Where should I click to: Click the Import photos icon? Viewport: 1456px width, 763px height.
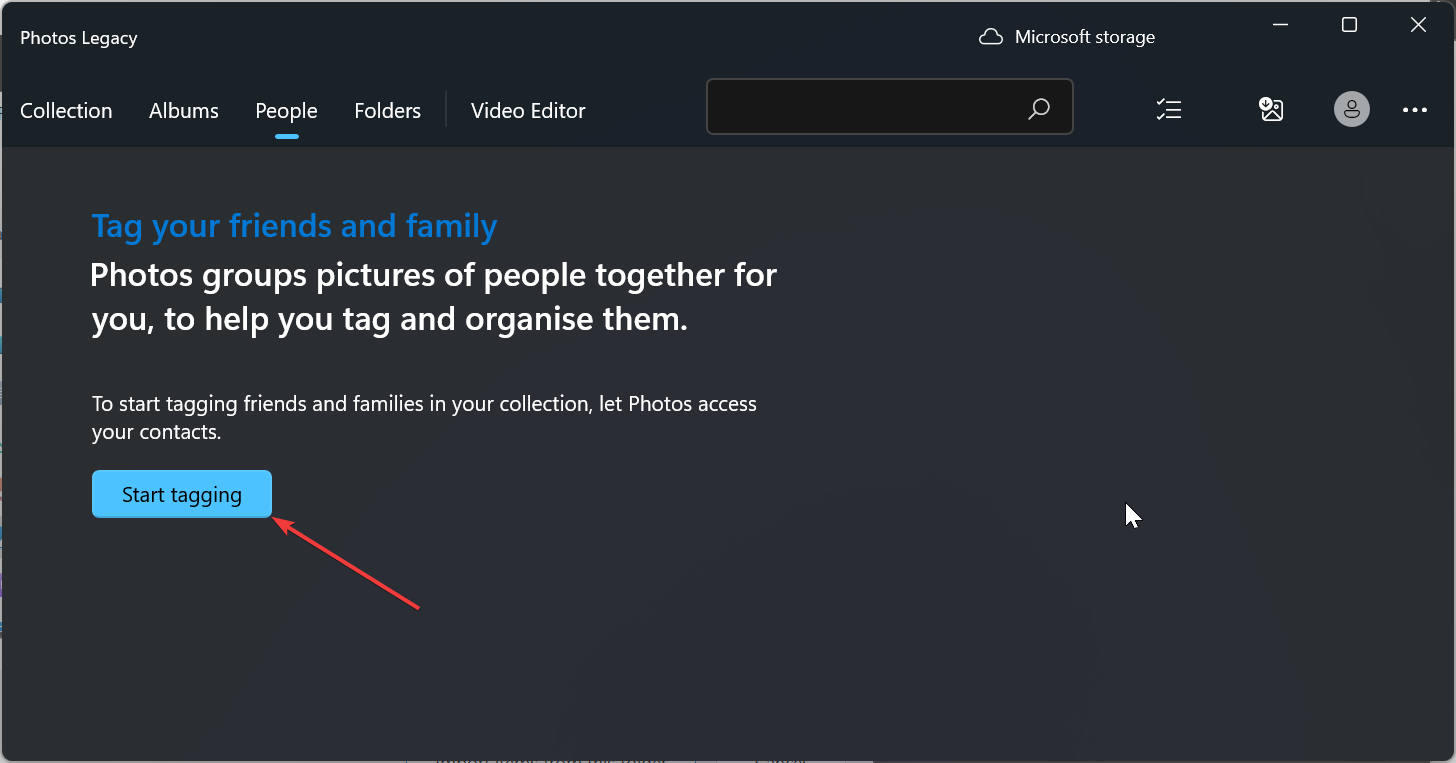point(1271,110)
